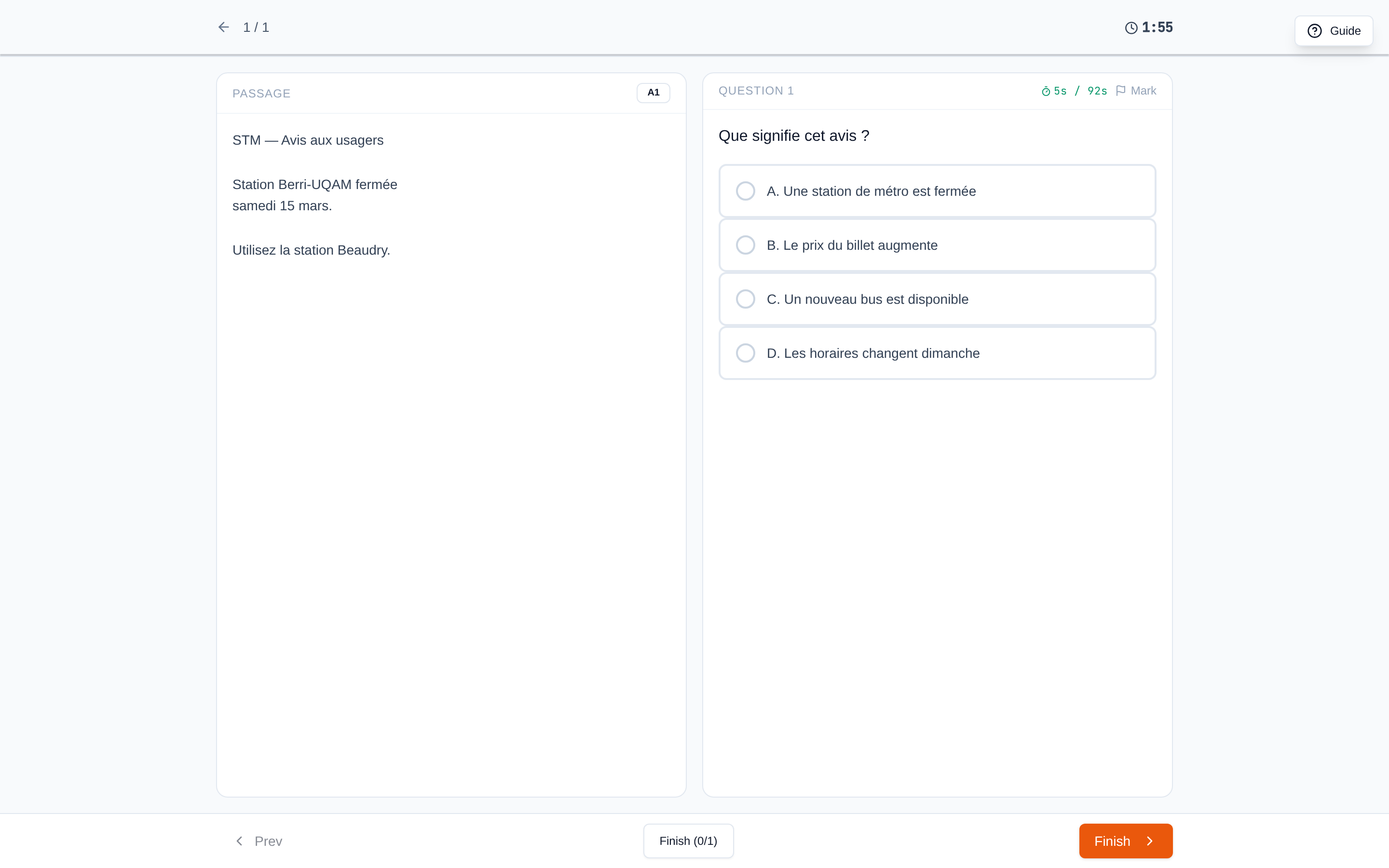Click the chevron on orange Finish button
The width and height of the screenshot is (1389, 868).
[x=1150, y=841]
